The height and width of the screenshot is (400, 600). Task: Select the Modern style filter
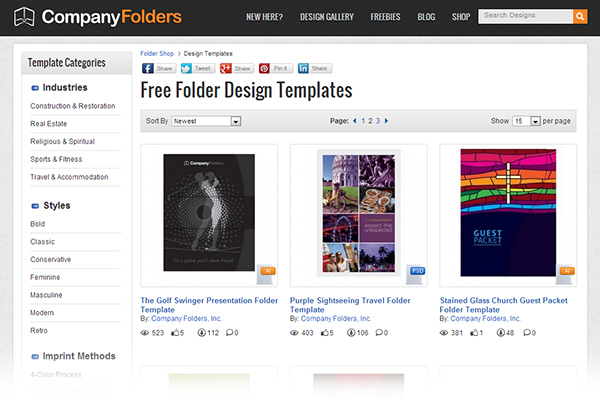click(42, 313)
